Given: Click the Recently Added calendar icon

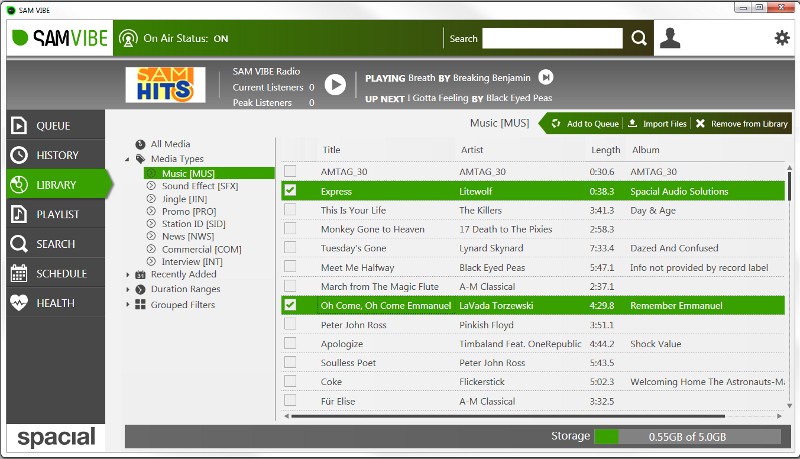Looking at the screenshot, I should click(x=140, y=275).
